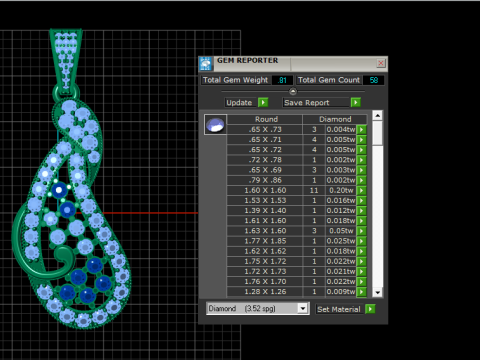Click the Gem Reporter logo icon
Image resolution: width=480 pixels, height=360 pixels.
(206, 64)
